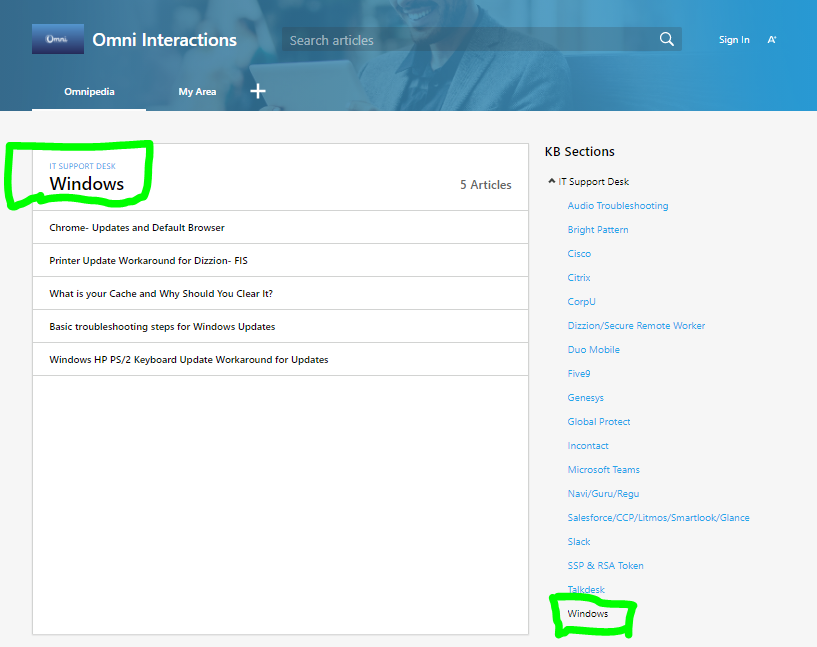Open SSP & RSA Token section

pos(605,565)
